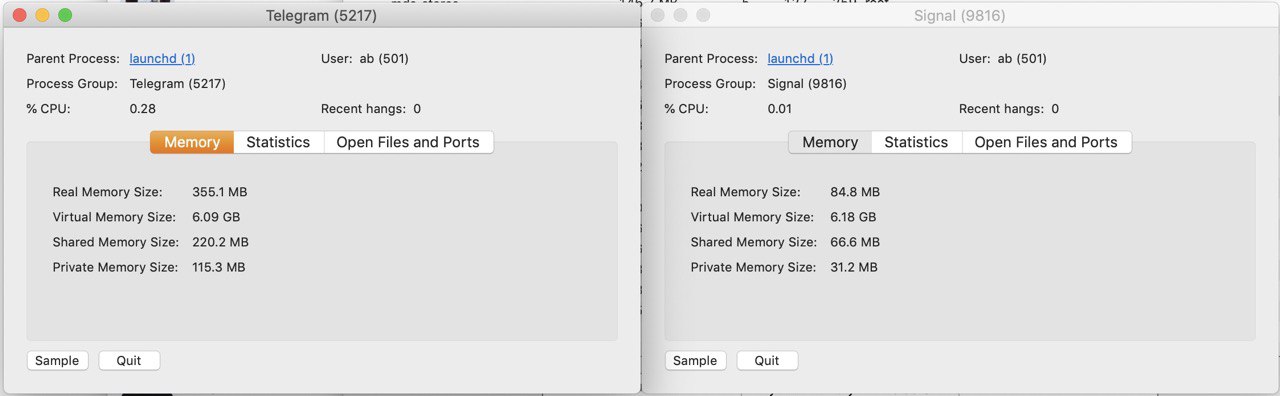This screenshot has width=1280, height=396.
Task: Close the Telegram (5217) window
Action: click(x=19, y=15)
